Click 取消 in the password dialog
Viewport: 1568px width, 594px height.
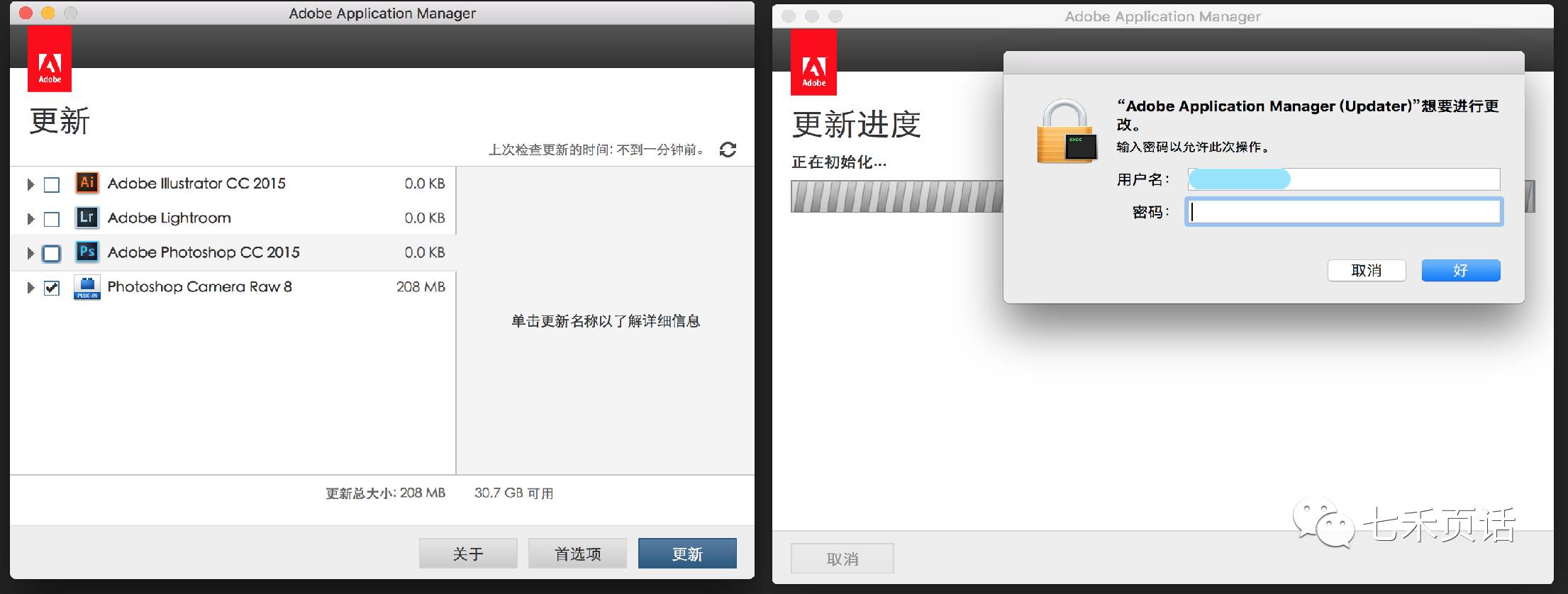tap(1367, 270)
